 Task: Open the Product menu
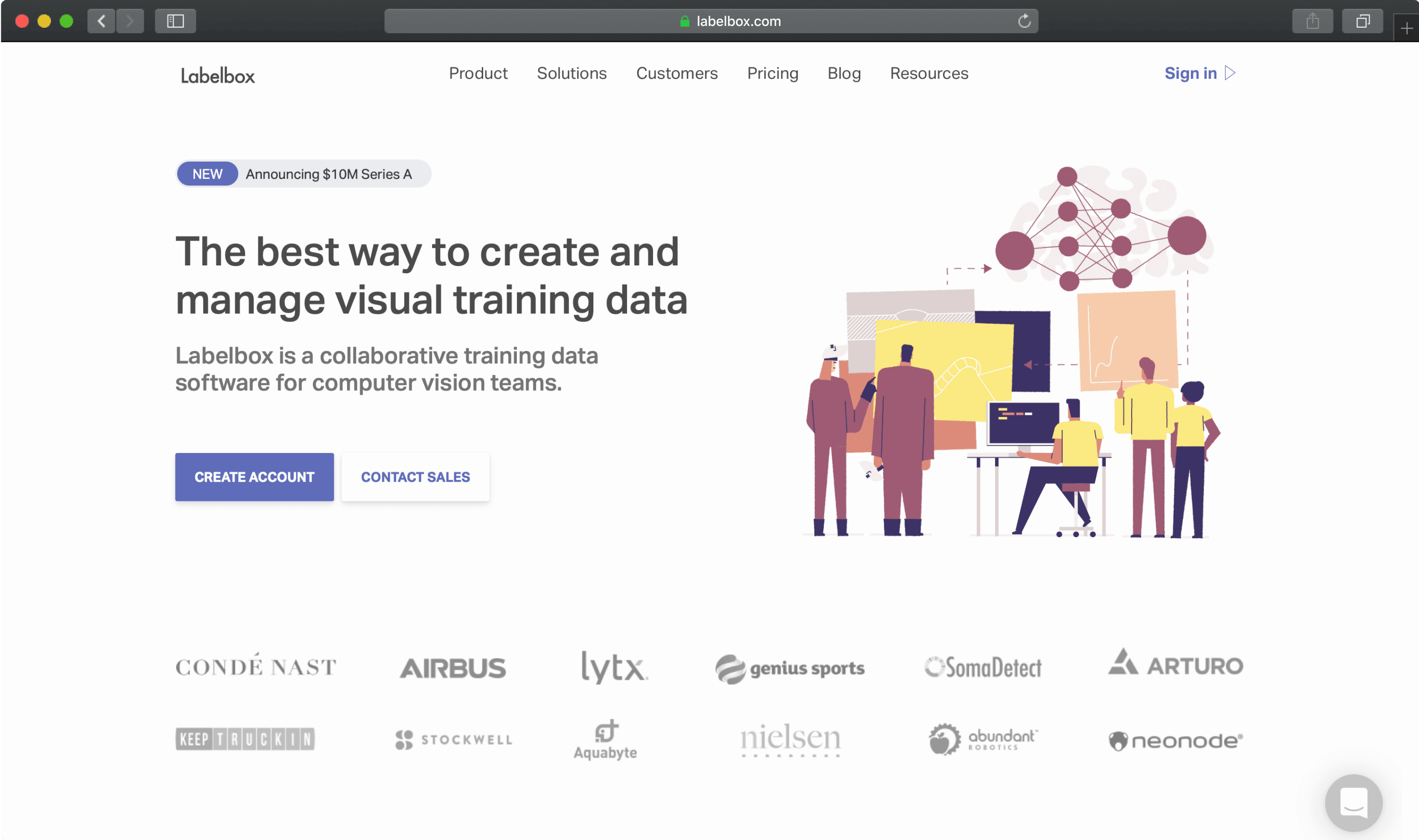coord(478,73)
